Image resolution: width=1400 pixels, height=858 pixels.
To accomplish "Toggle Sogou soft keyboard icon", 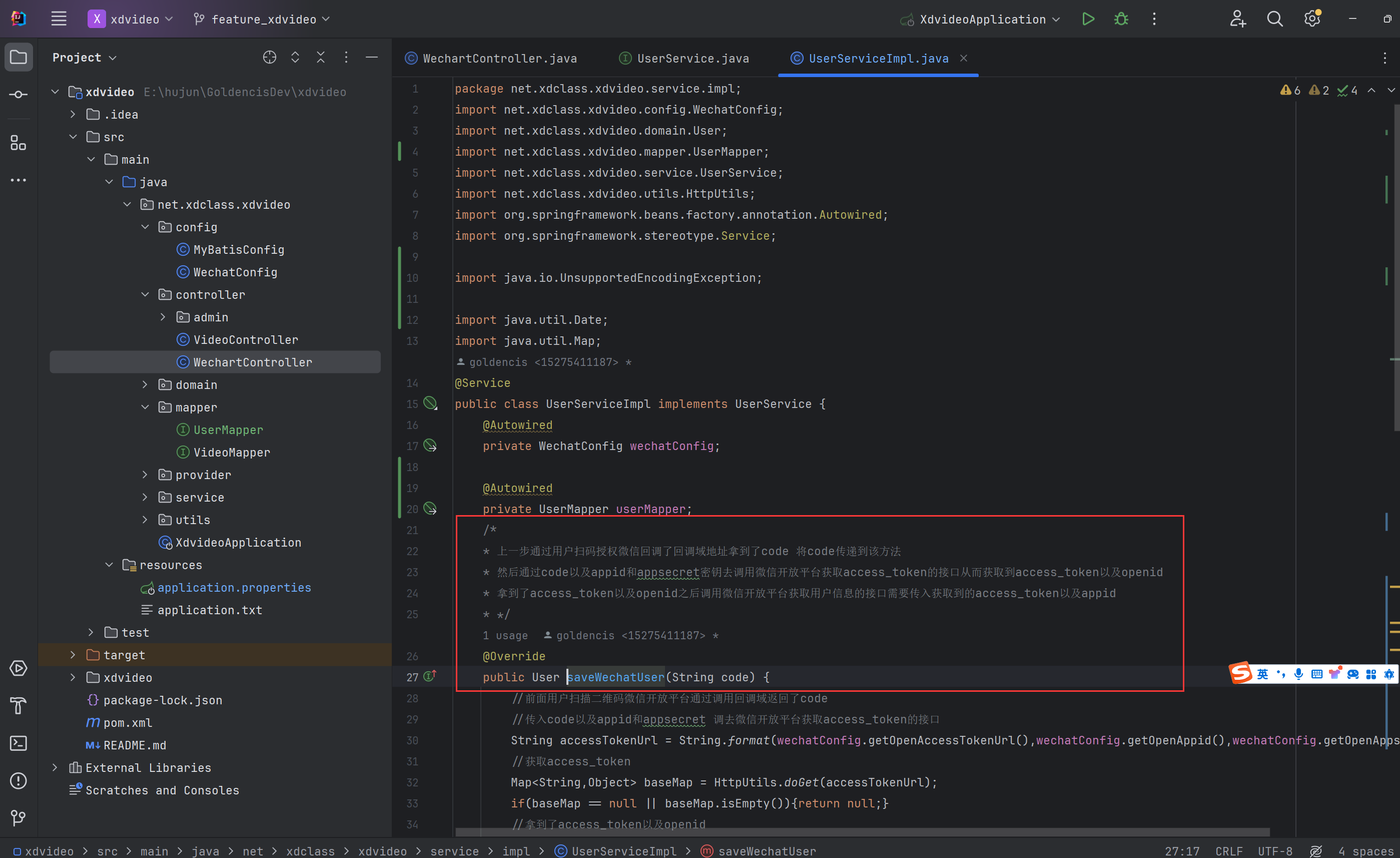I will click(1316, 674).
